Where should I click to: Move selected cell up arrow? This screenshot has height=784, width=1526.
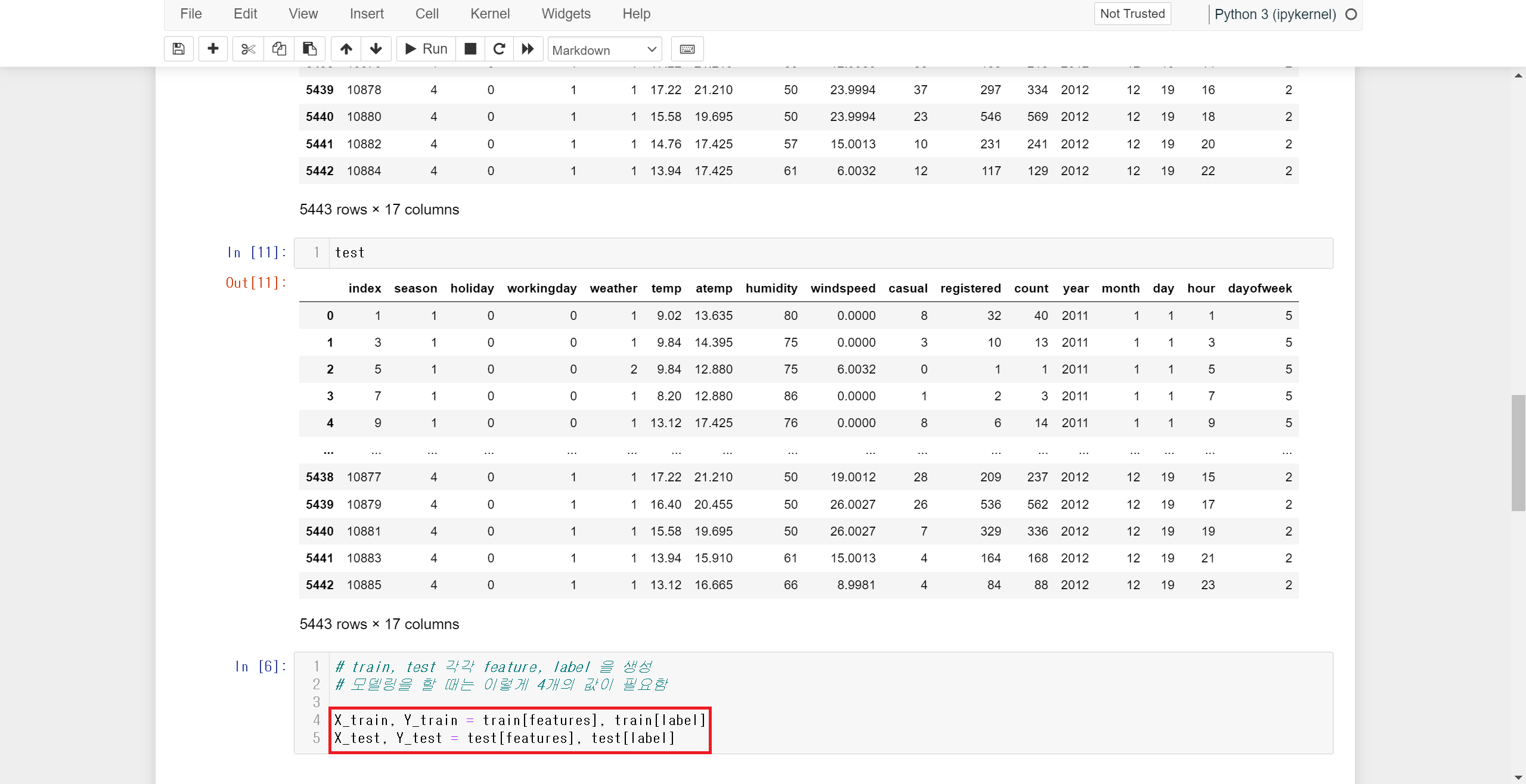pos(346,49)
